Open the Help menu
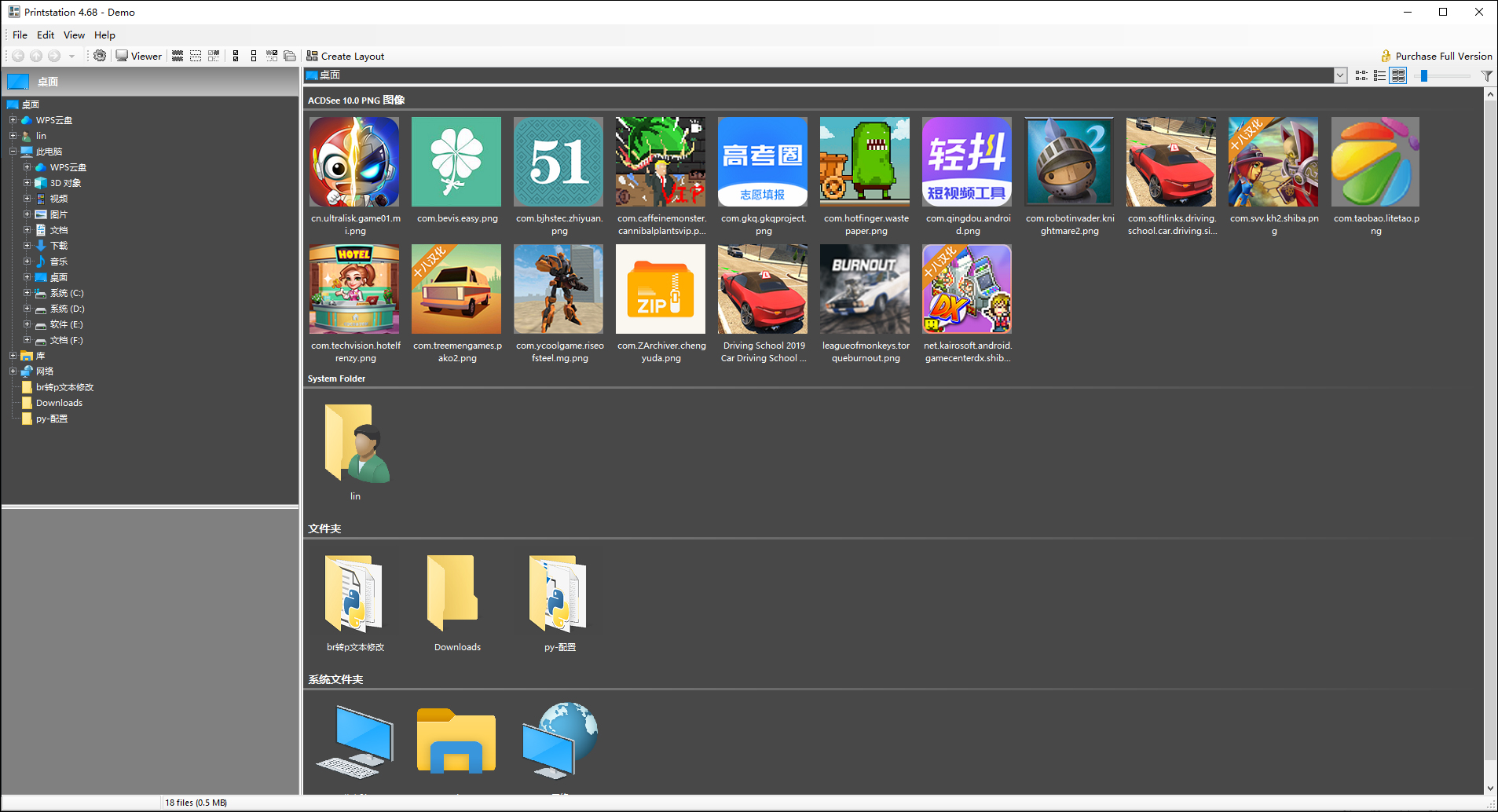 tap(104, 35)
